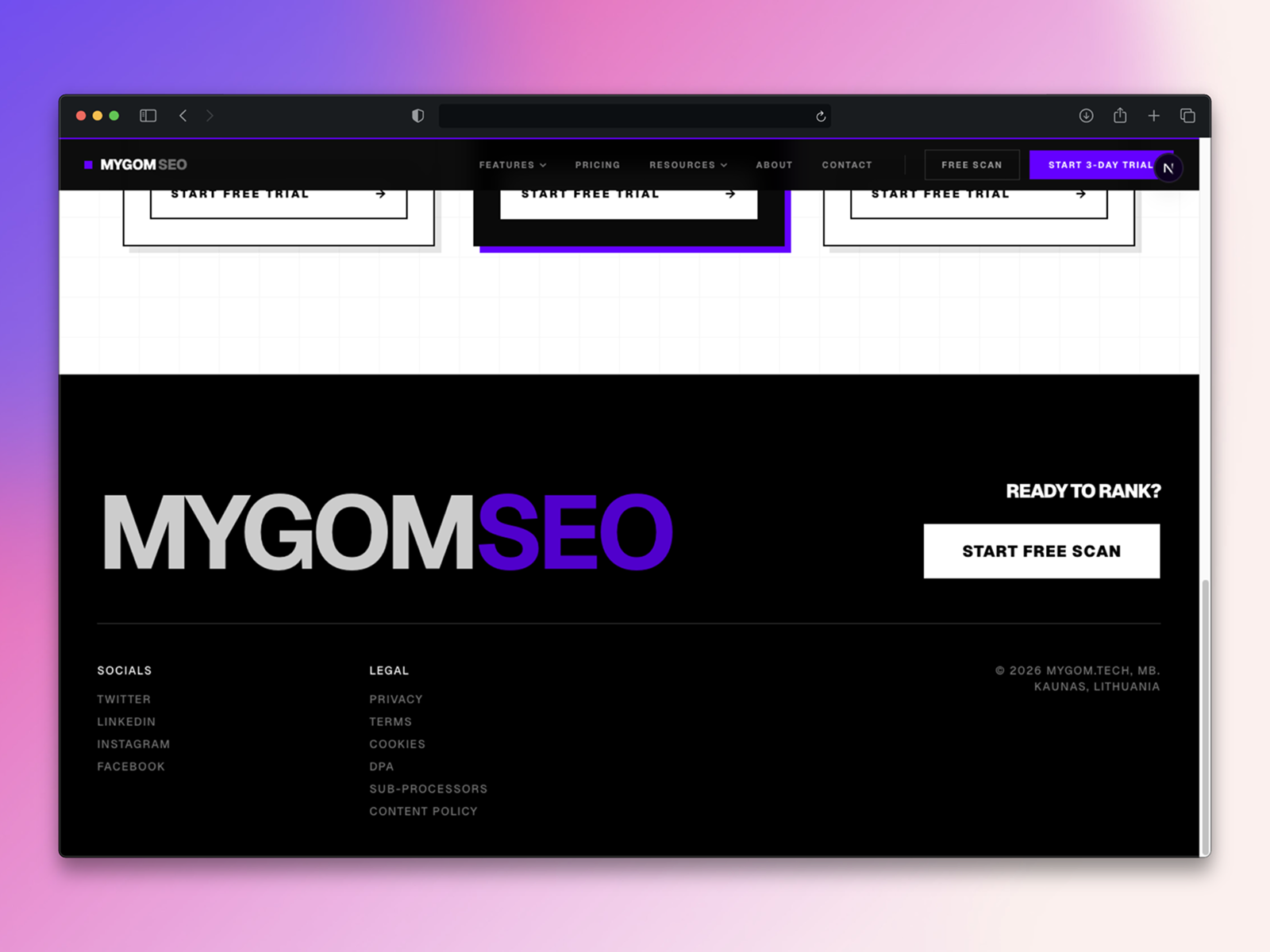This screenshot has height=952, width=1270.
Task: Click the circular N widget near the trial button
Action: click(1168, 167)
